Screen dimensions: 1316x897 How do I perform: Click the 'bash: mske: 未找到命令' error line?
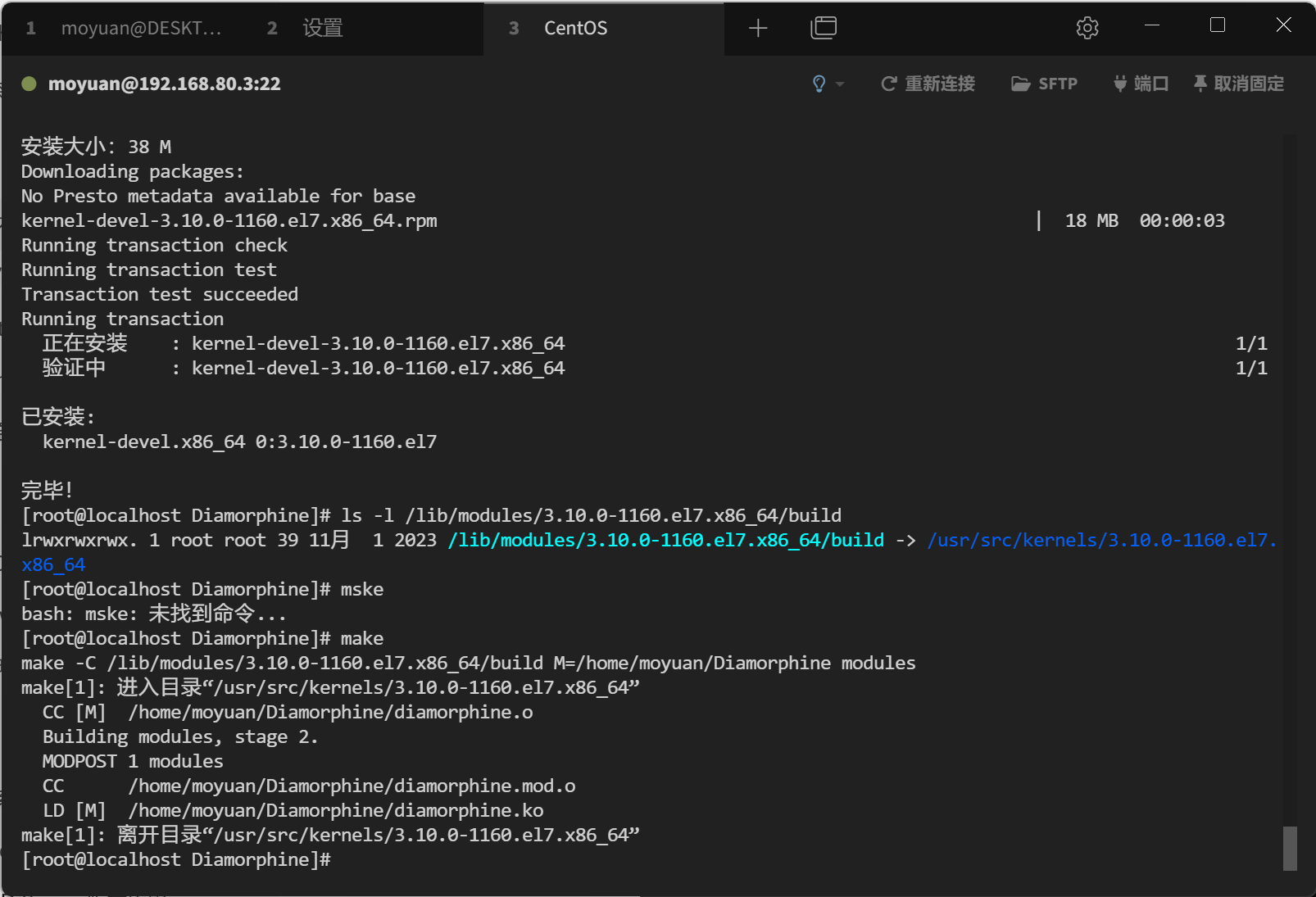coord(154,614)
